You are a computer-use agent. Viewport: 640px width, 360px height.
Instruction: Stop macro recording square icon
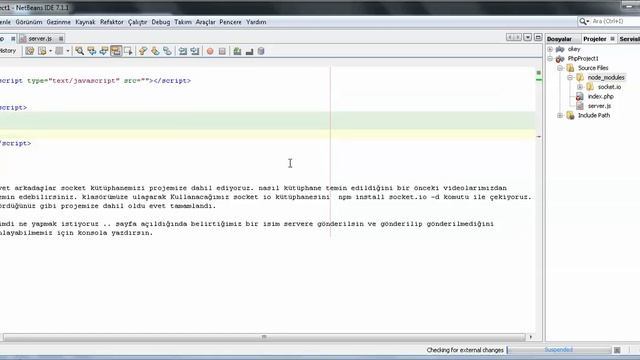tap(222, 51)
